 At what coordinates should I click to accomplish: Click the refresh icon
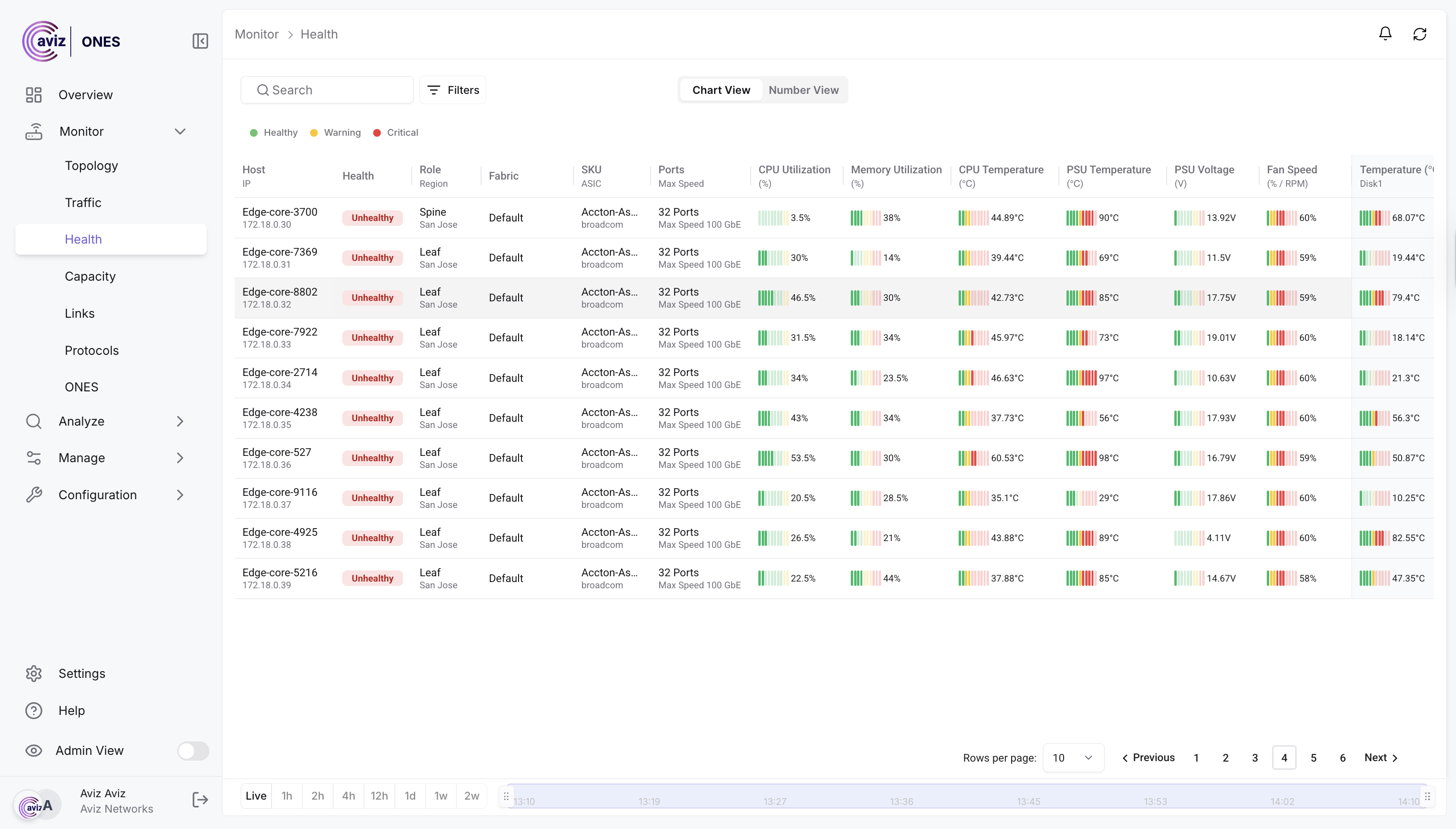click(1419, 34)
